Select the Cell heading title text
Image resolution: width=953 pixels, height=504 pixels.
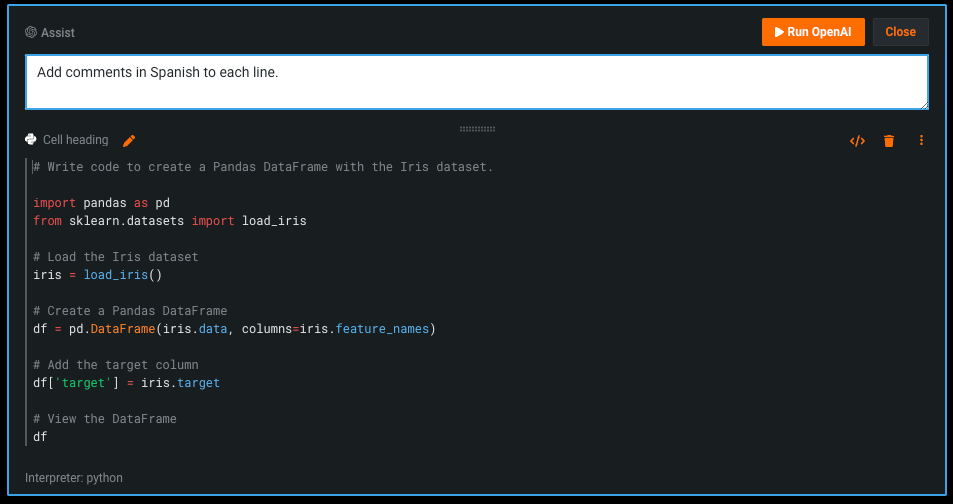coord(75,140)
